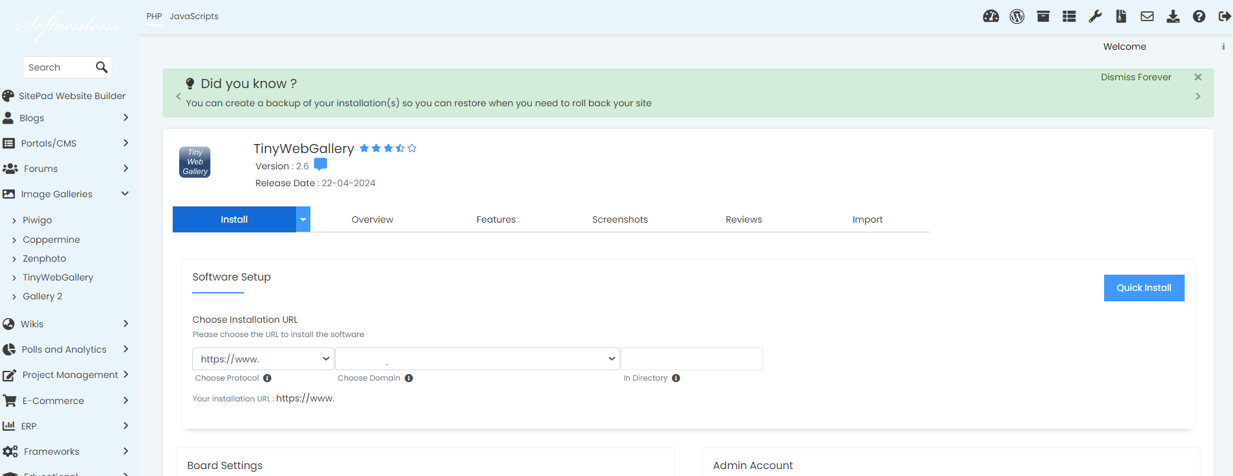Select TinyWebGallery in sidebar

coord(58,277)
